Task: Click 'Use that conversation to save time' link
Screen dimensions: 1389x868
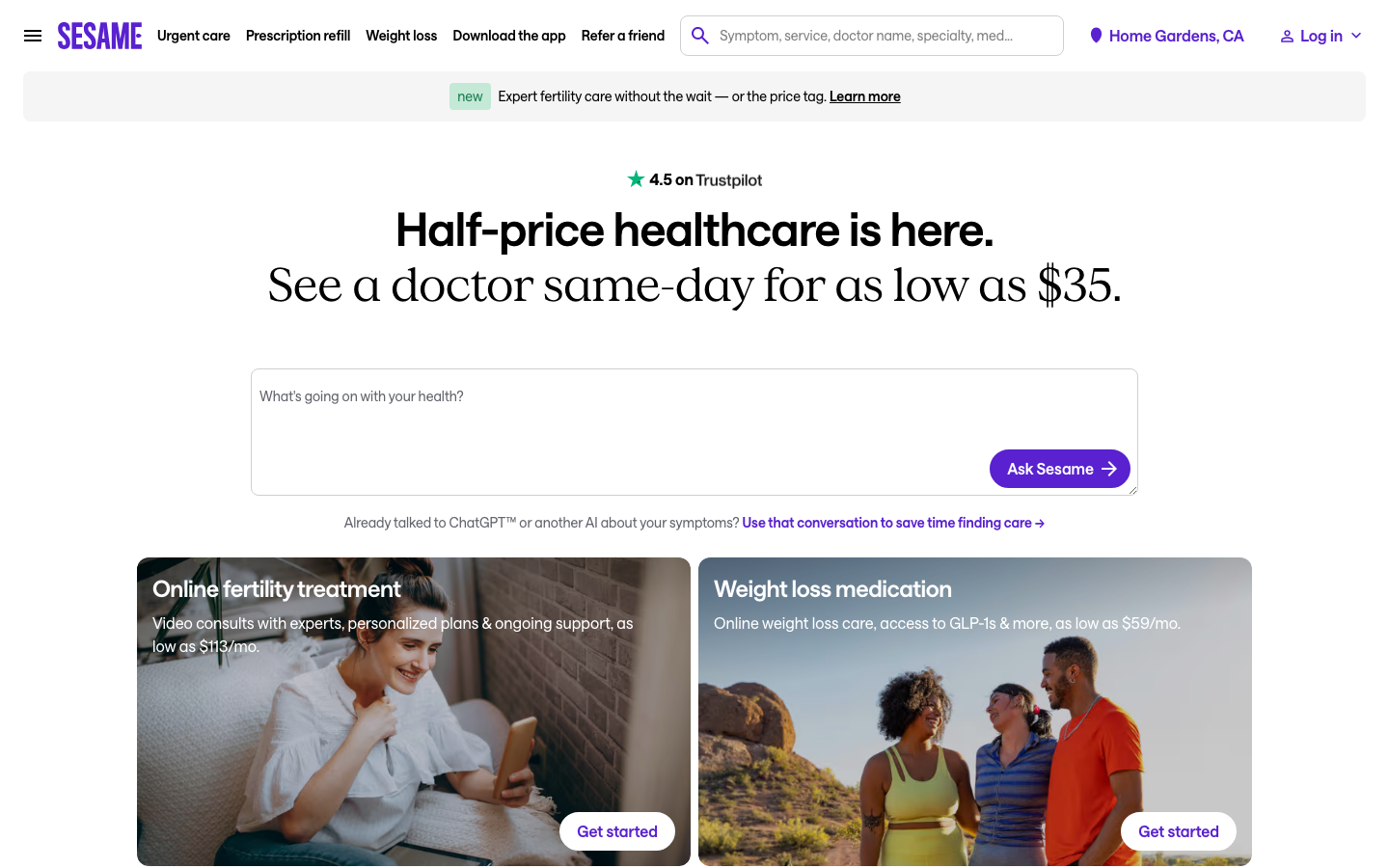Action: (x=893, y=523)
